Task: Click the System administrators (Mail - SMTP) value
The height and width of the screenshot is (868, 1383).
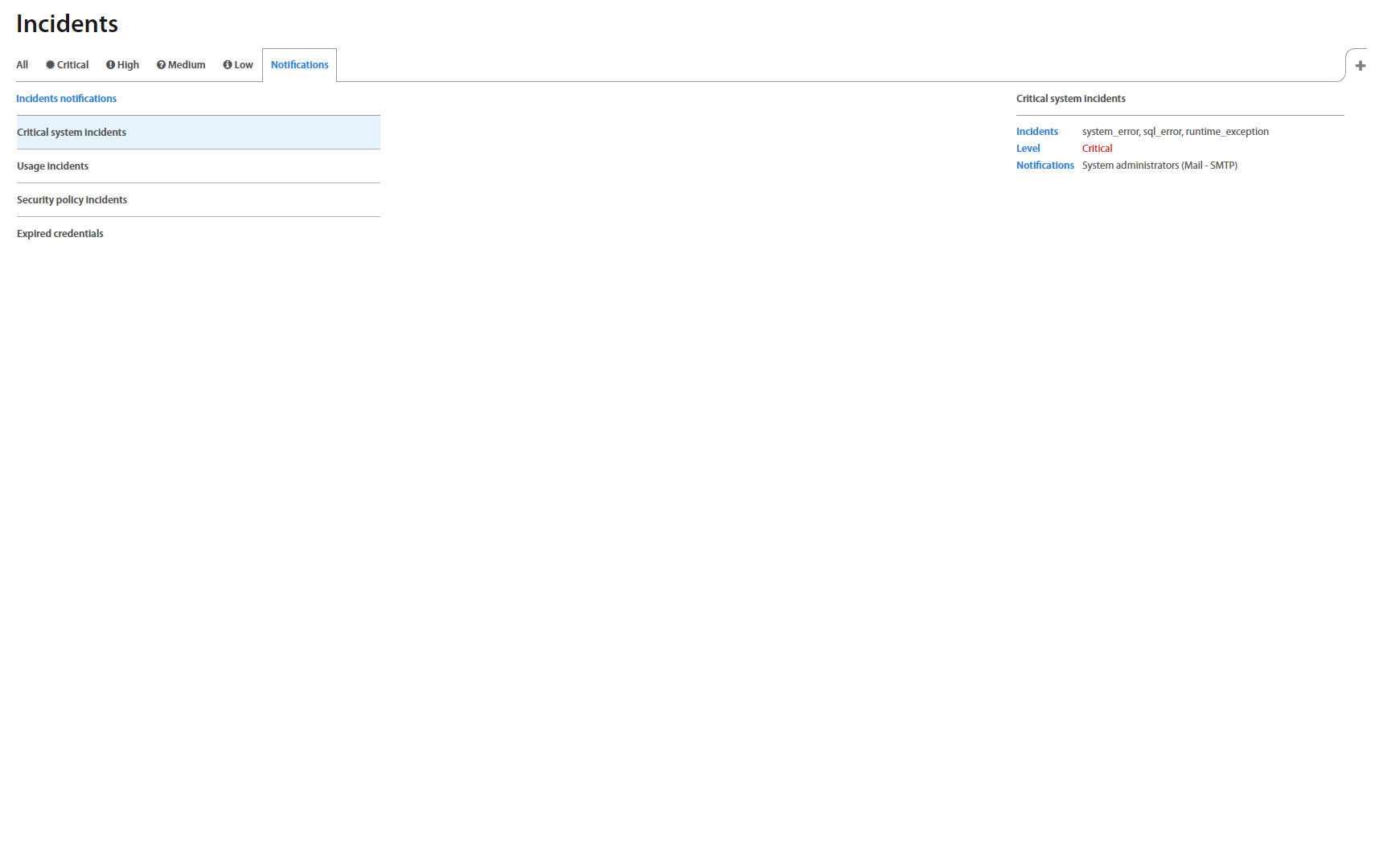Action: pyautogui.click(x=1159, y=166)
